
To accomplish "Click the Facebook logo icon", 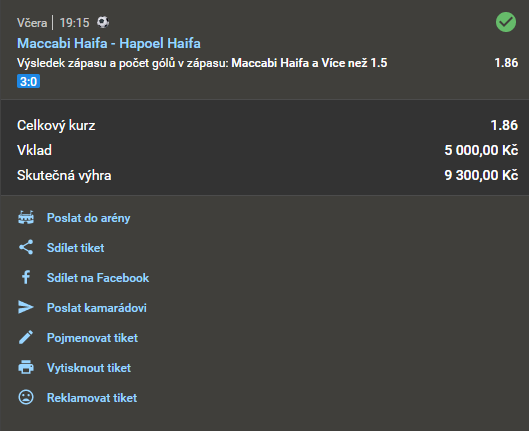I will point(26,277).
